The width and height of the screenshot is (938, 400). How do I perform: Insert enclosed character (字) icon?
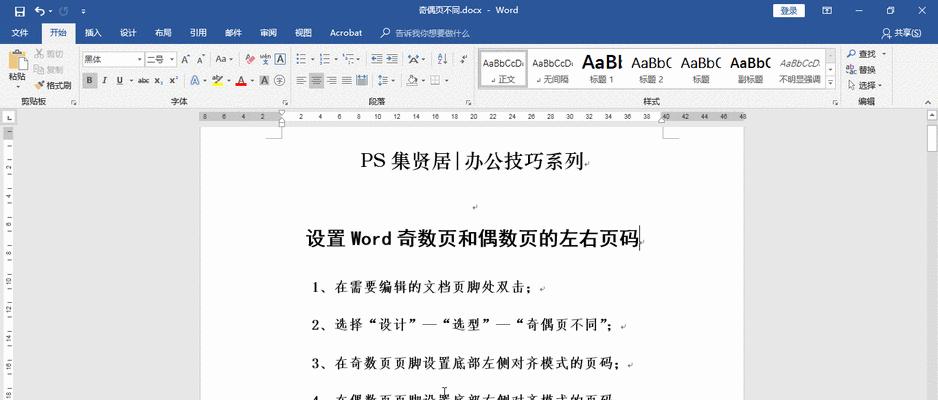click(279, 80)
